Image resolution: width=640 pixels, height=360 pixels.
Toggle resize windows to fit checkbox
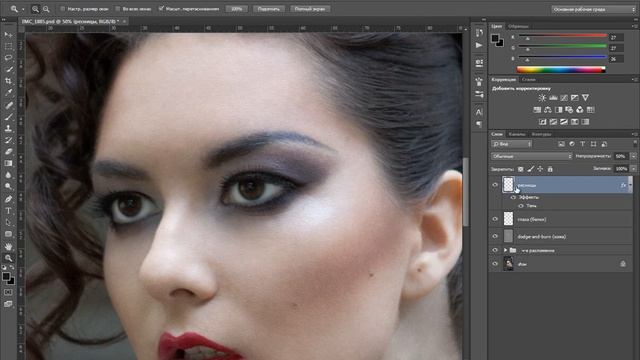tap(62, 9)
